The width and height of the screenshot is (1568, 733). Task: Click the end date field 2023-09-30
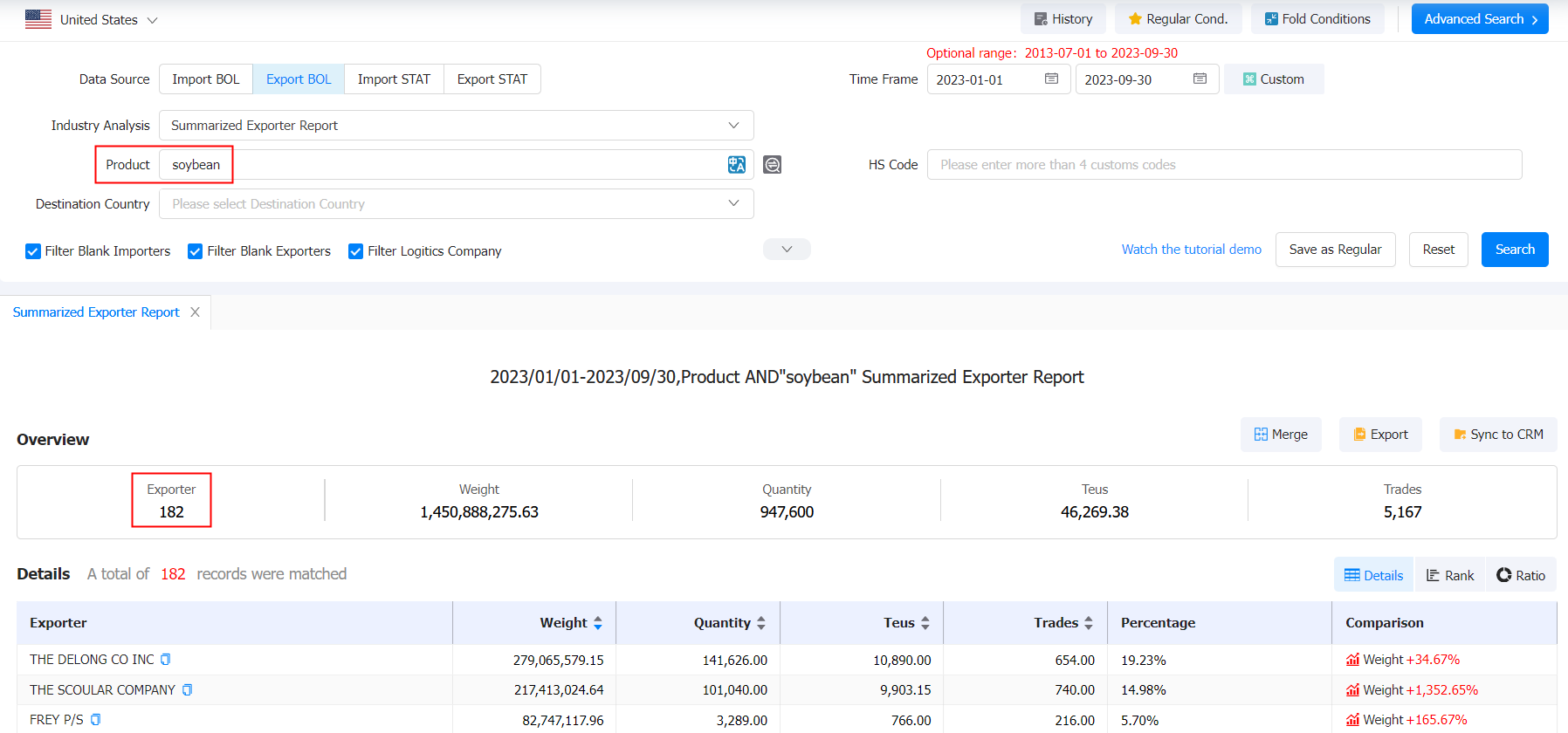pyautogui.click(x=1146, y=79)
